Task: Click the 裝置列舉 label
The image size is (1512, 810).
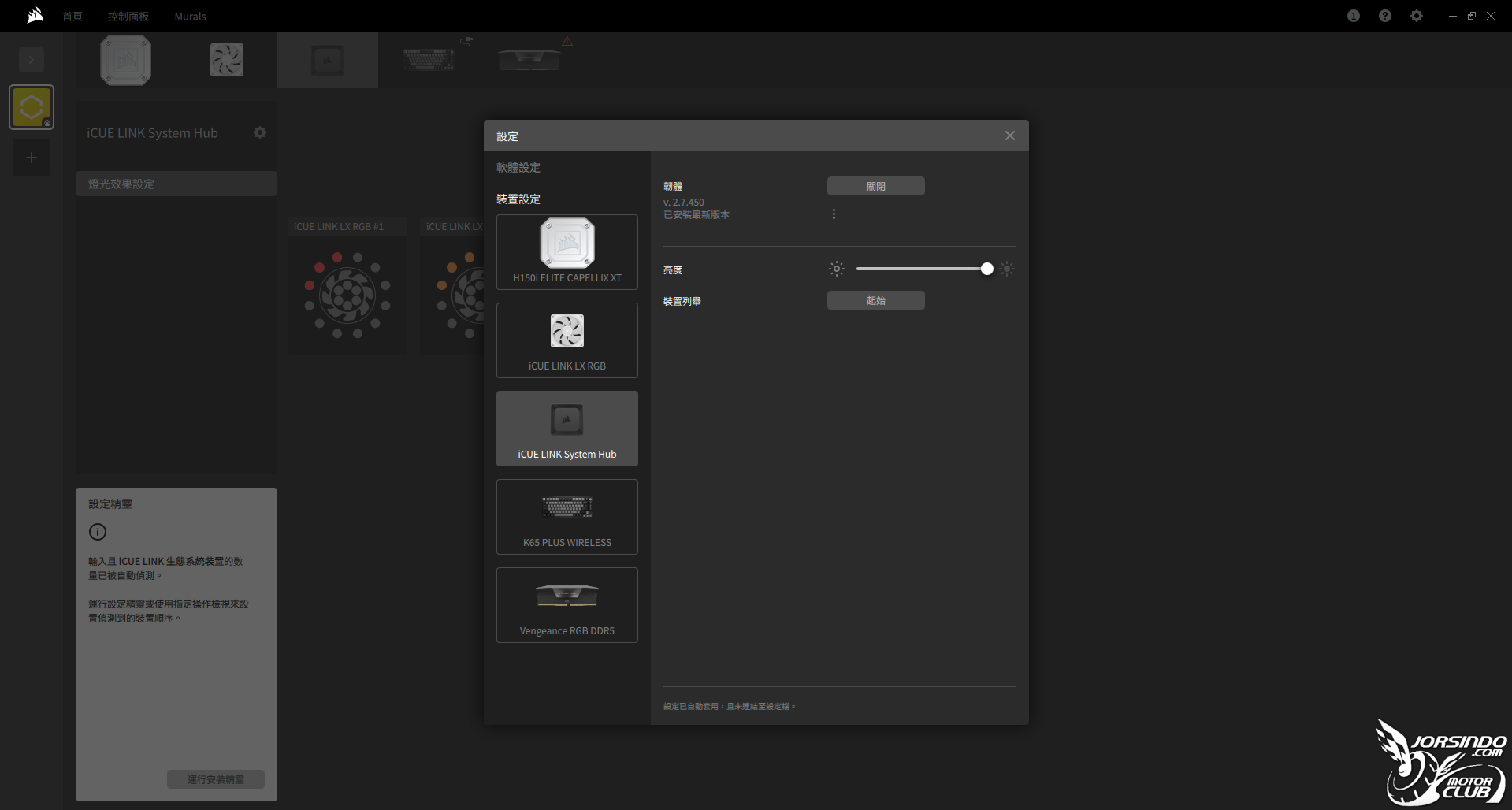Action: pyautogui.click(x=682, y=301)
